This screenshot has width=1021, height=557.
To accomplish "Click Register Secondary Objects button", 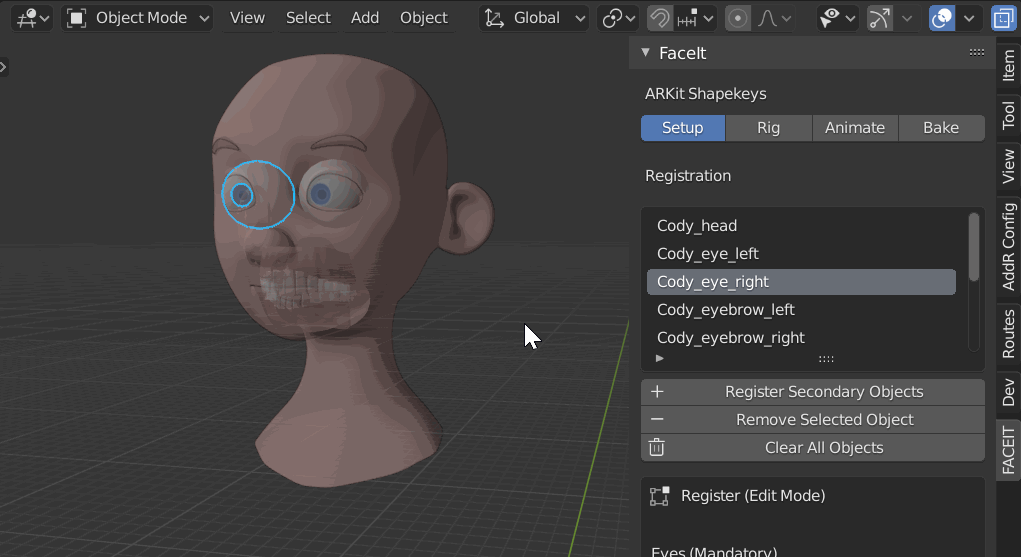I will click(x=813, y=392).
